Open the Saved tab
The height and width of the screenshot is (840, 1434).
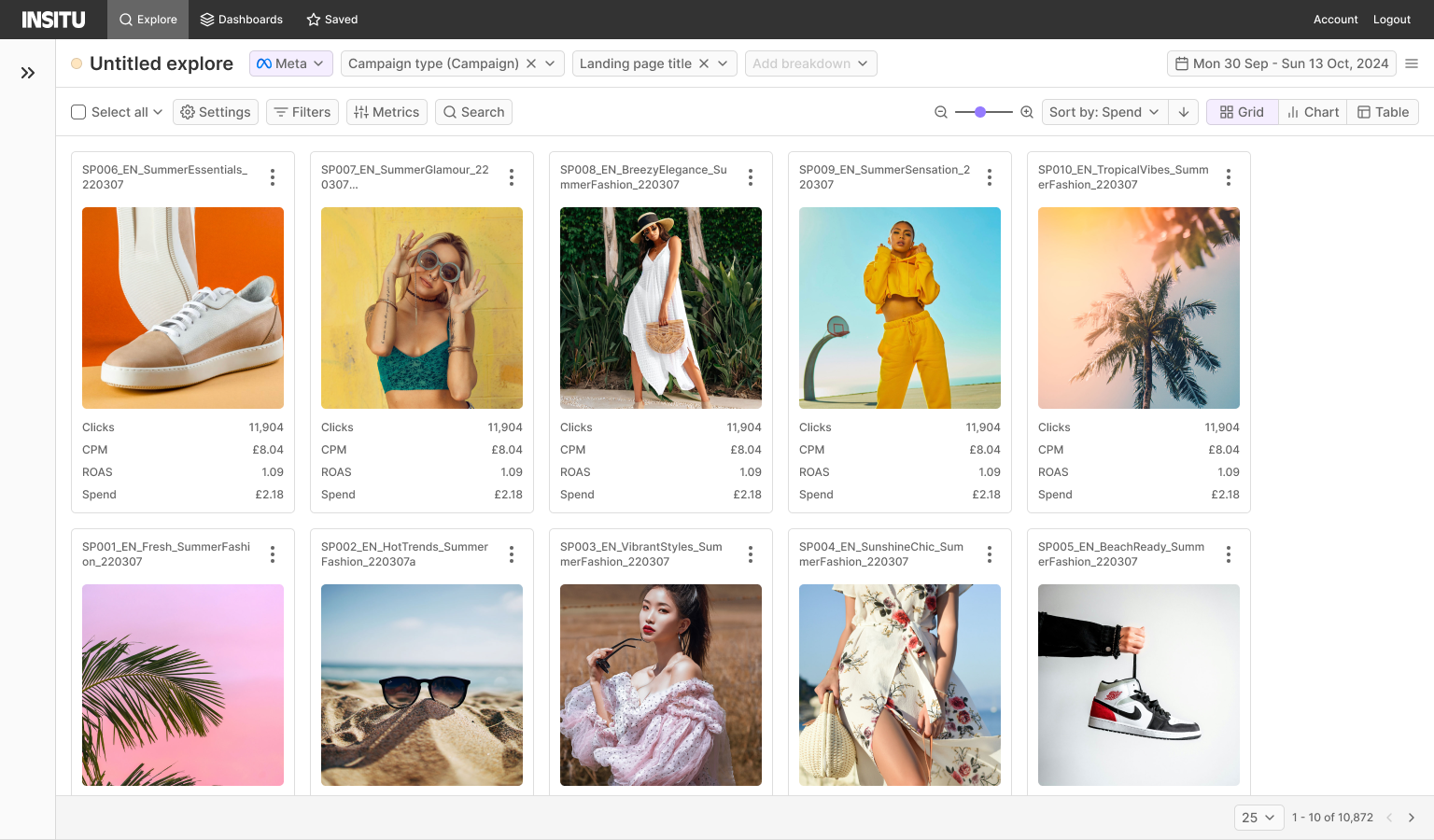[x=332, y=20]
